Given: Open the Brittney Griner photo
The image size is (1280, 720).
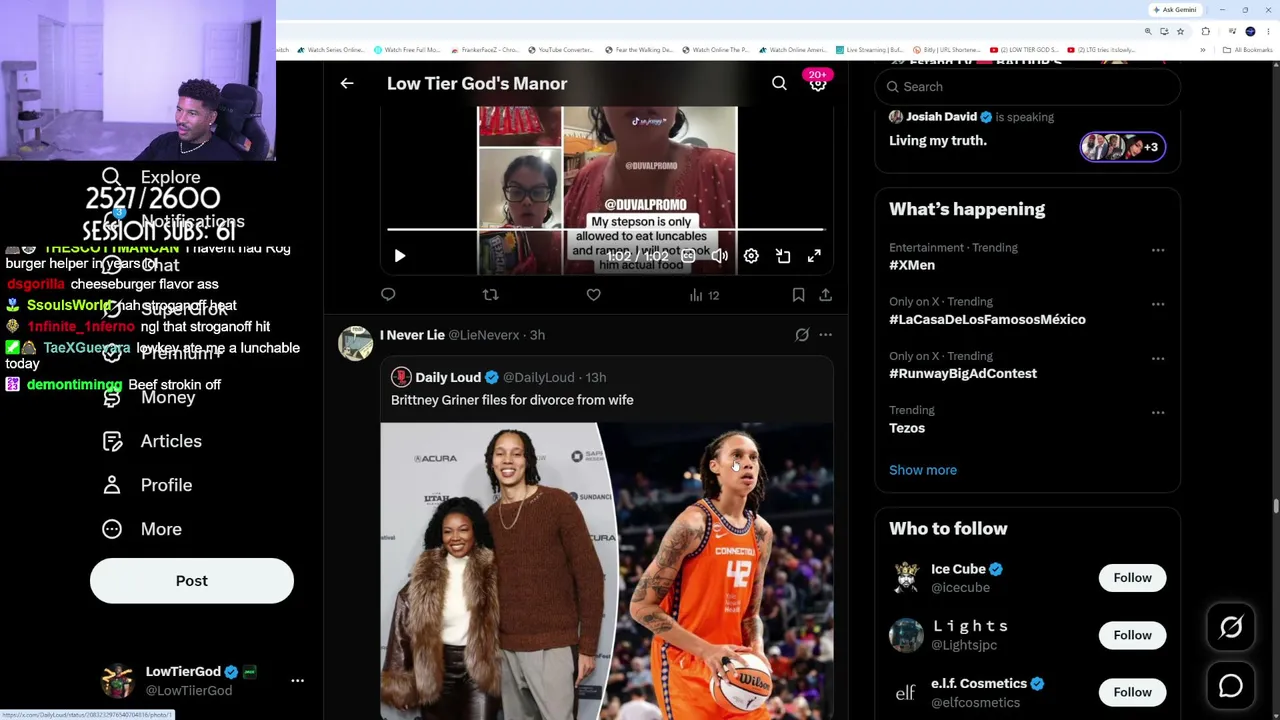Looking at the screenshot, I should click(x=607, y=571).
